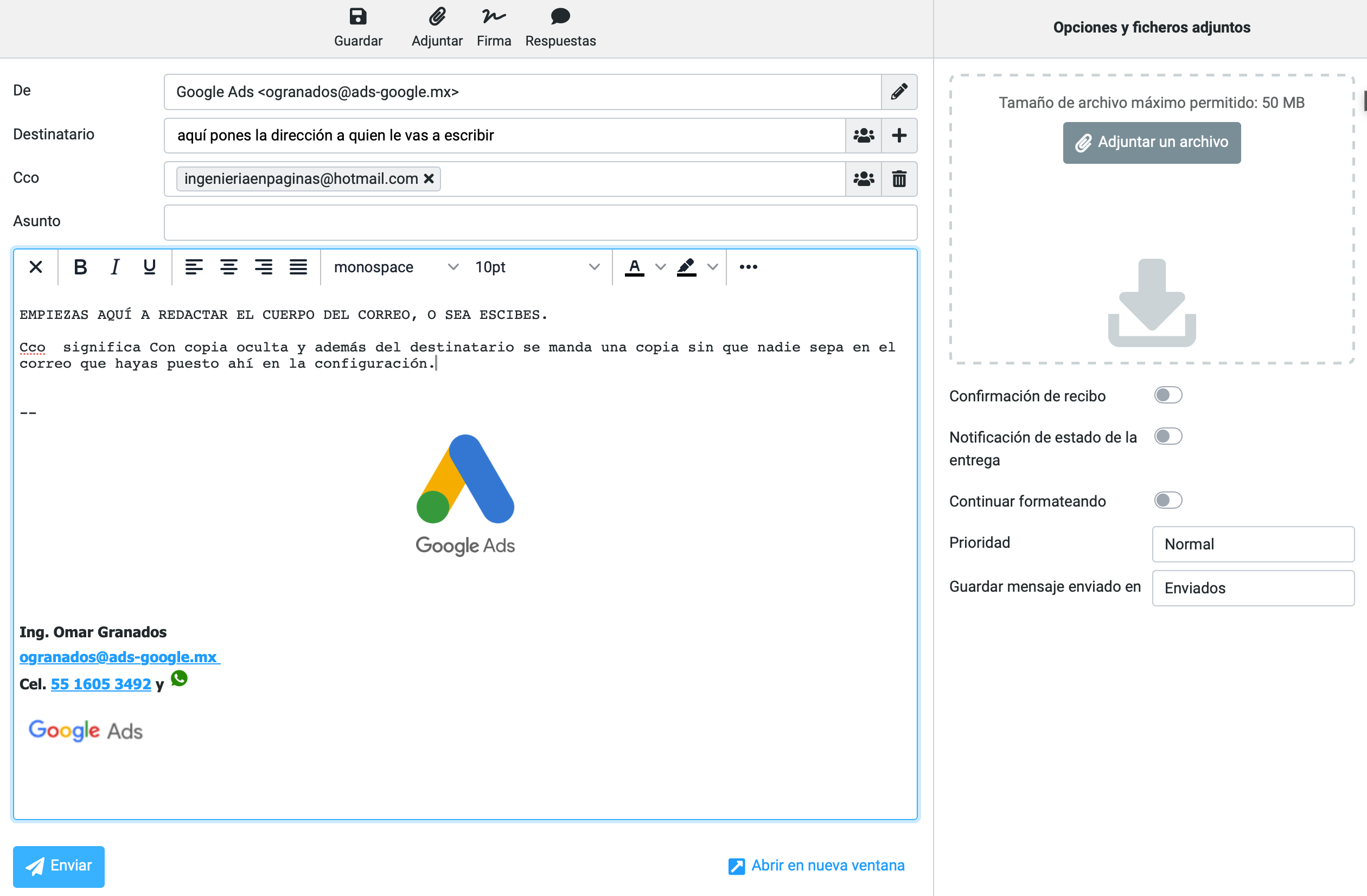Expand highlight color picker arrow

click(x=713, y=267)
